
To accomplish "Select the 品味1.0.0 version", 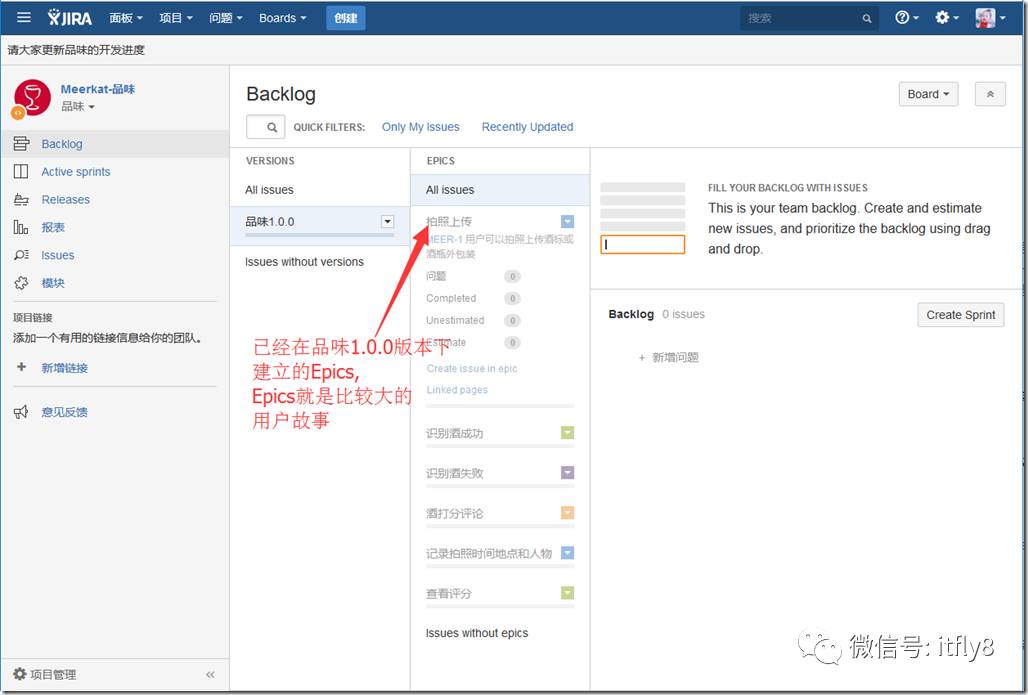I will [269, 222].
